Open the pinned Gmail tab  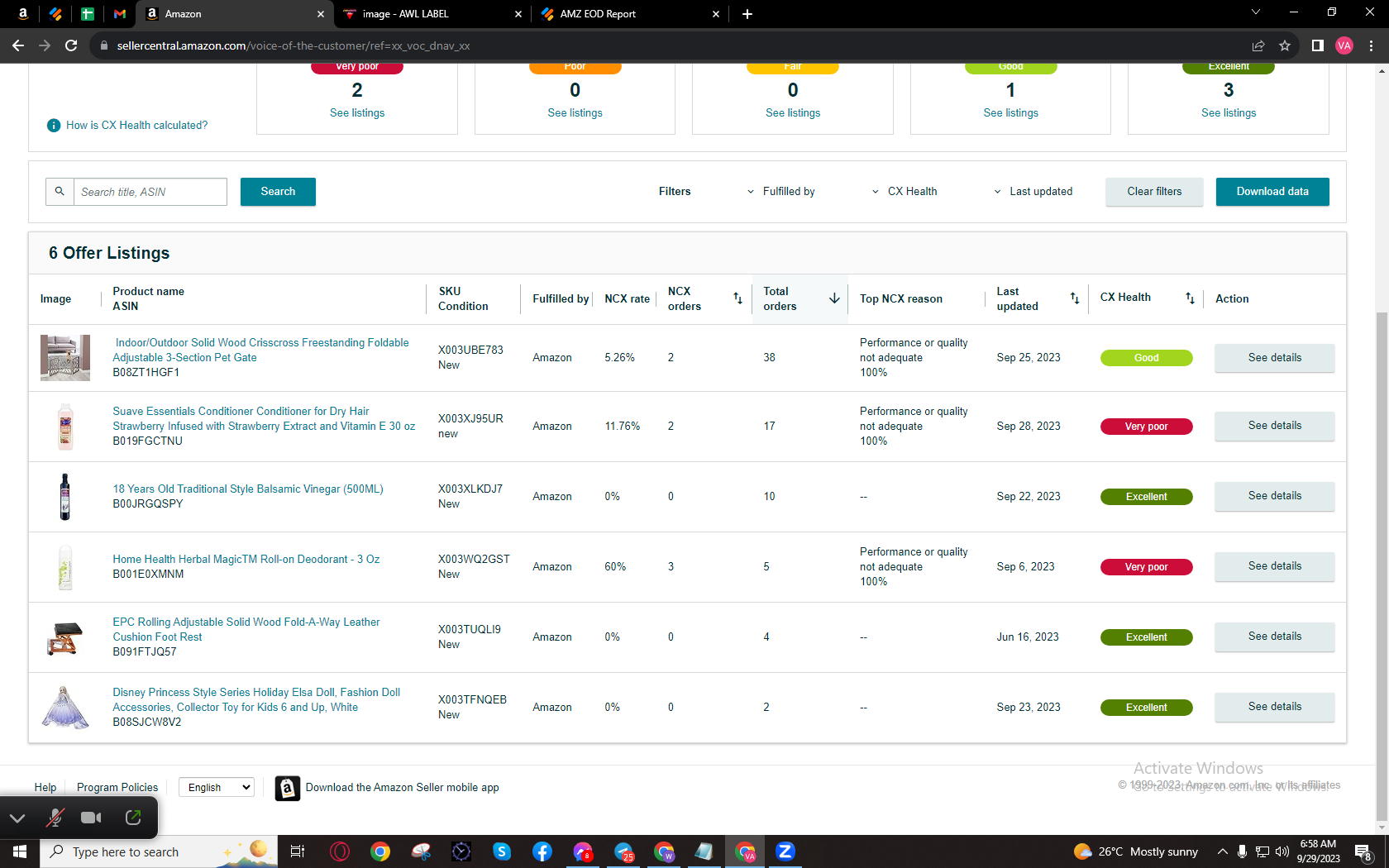120,14
